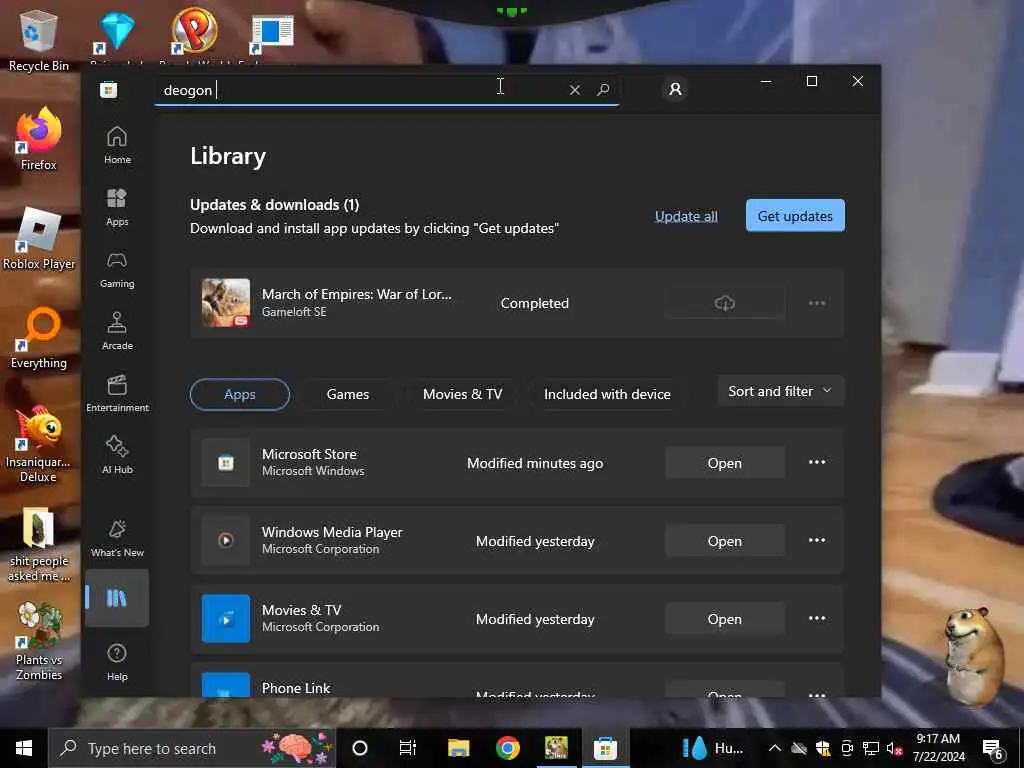Select the Movies & TV filter tab
1024x768 pixels.
462,394
